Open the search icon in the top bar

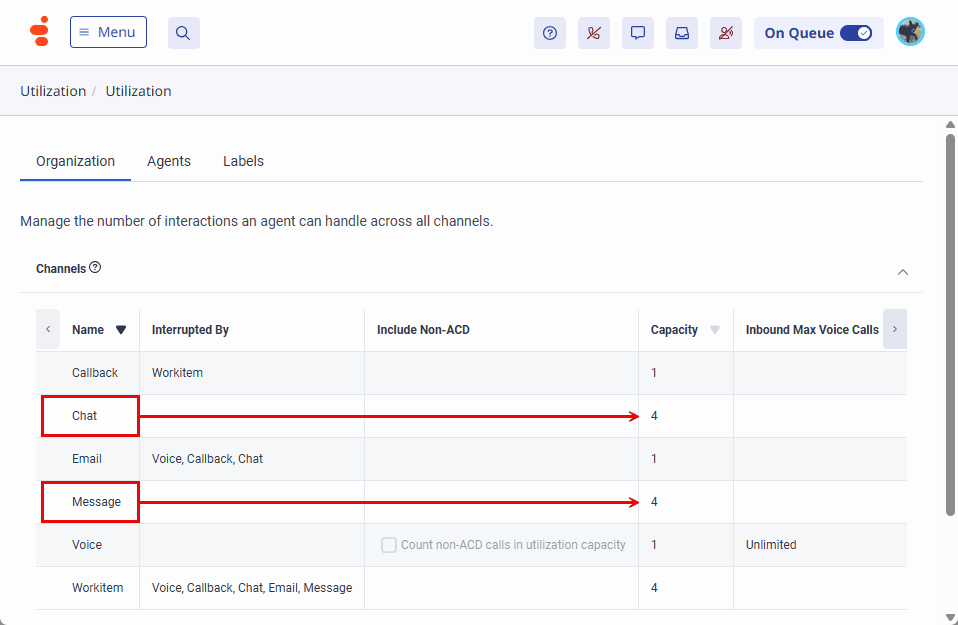pyautogui.click(x=183, y=31)
